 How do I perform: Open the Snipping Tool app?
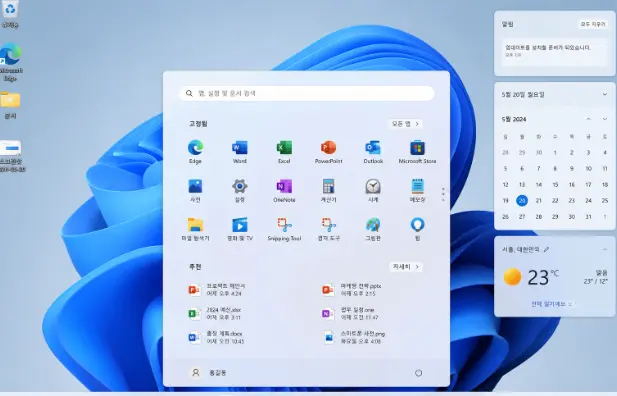tap(284, 229)
